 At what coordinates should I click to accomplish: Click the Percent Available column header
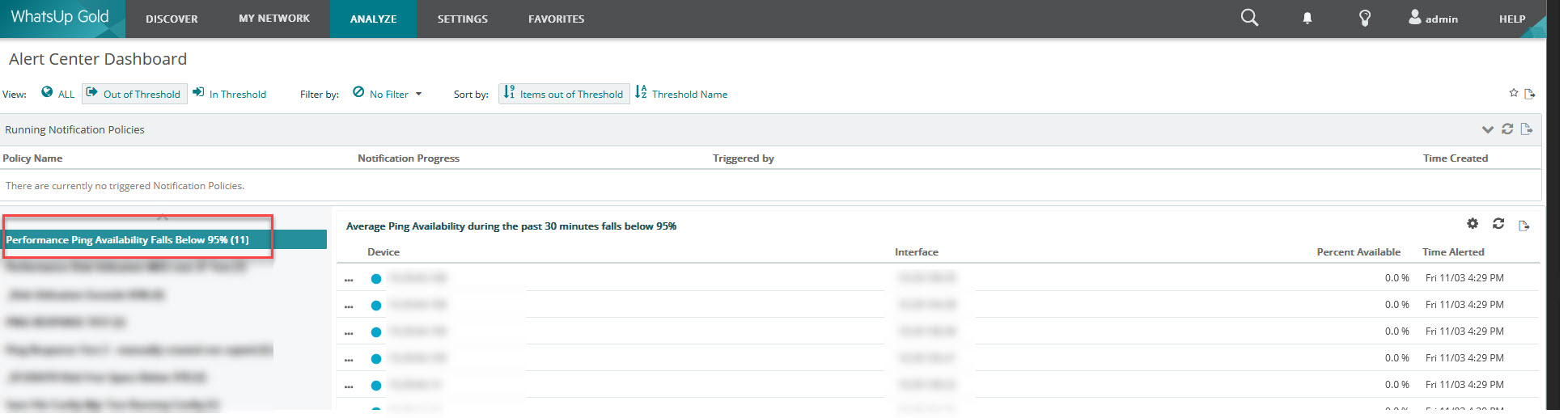click(1358, 251)
